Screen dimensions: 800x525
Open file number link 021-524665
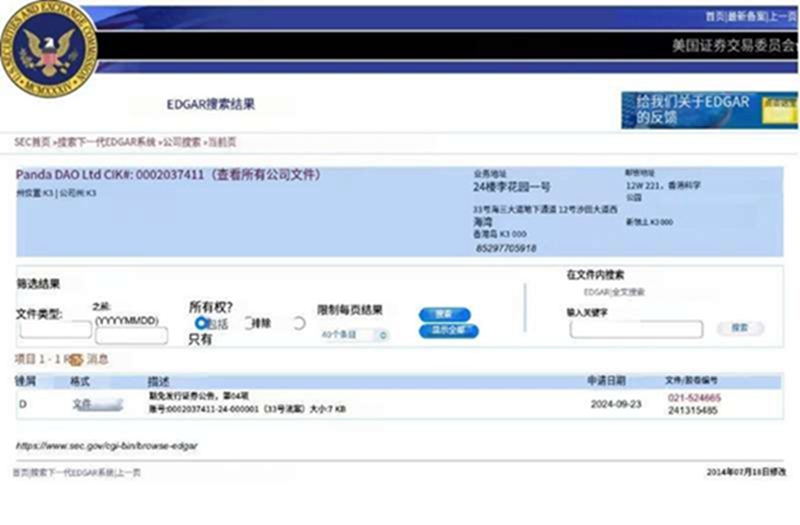[x=694, y=398]
